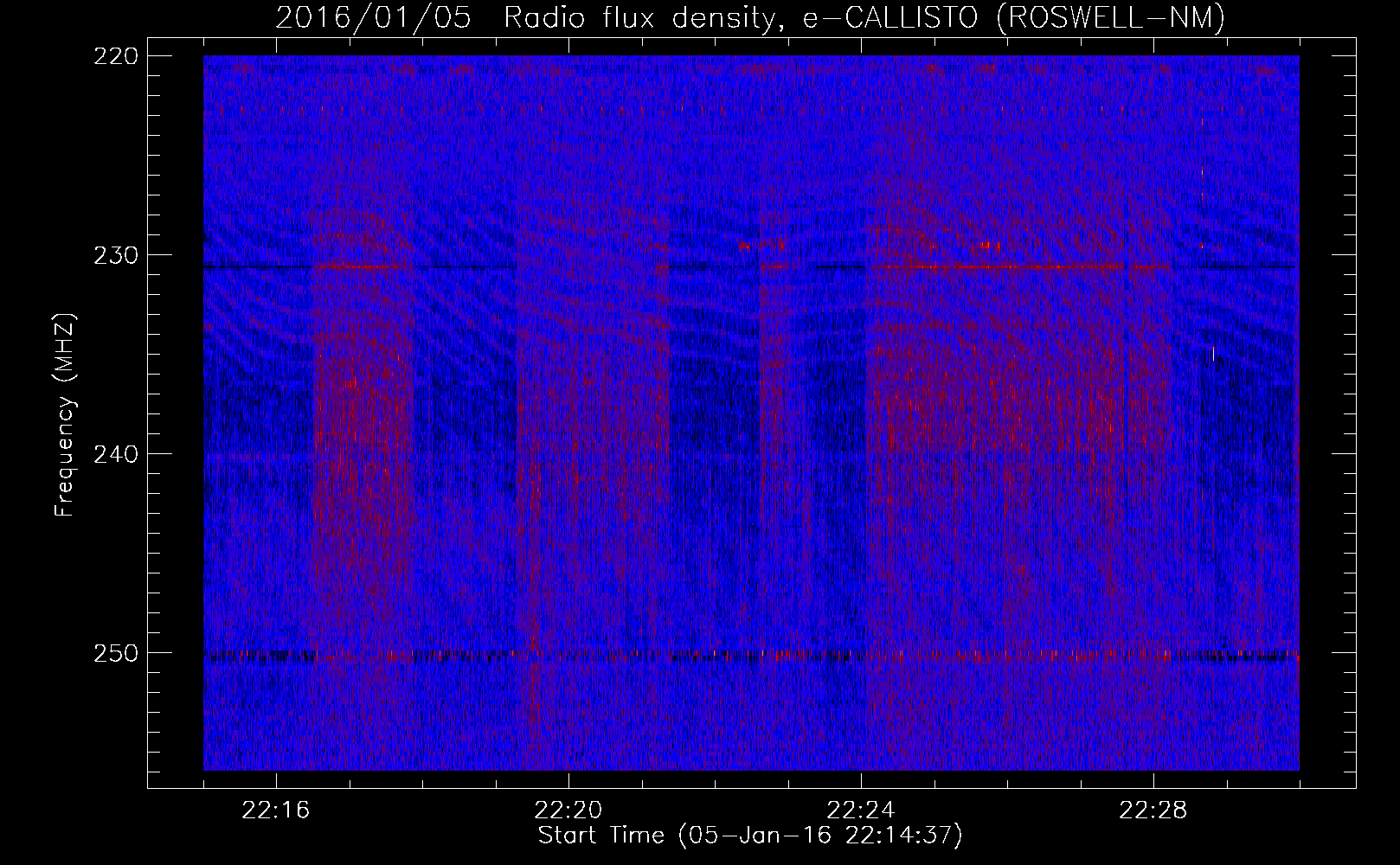Click the 22:24 time axis label

point(861,811)
